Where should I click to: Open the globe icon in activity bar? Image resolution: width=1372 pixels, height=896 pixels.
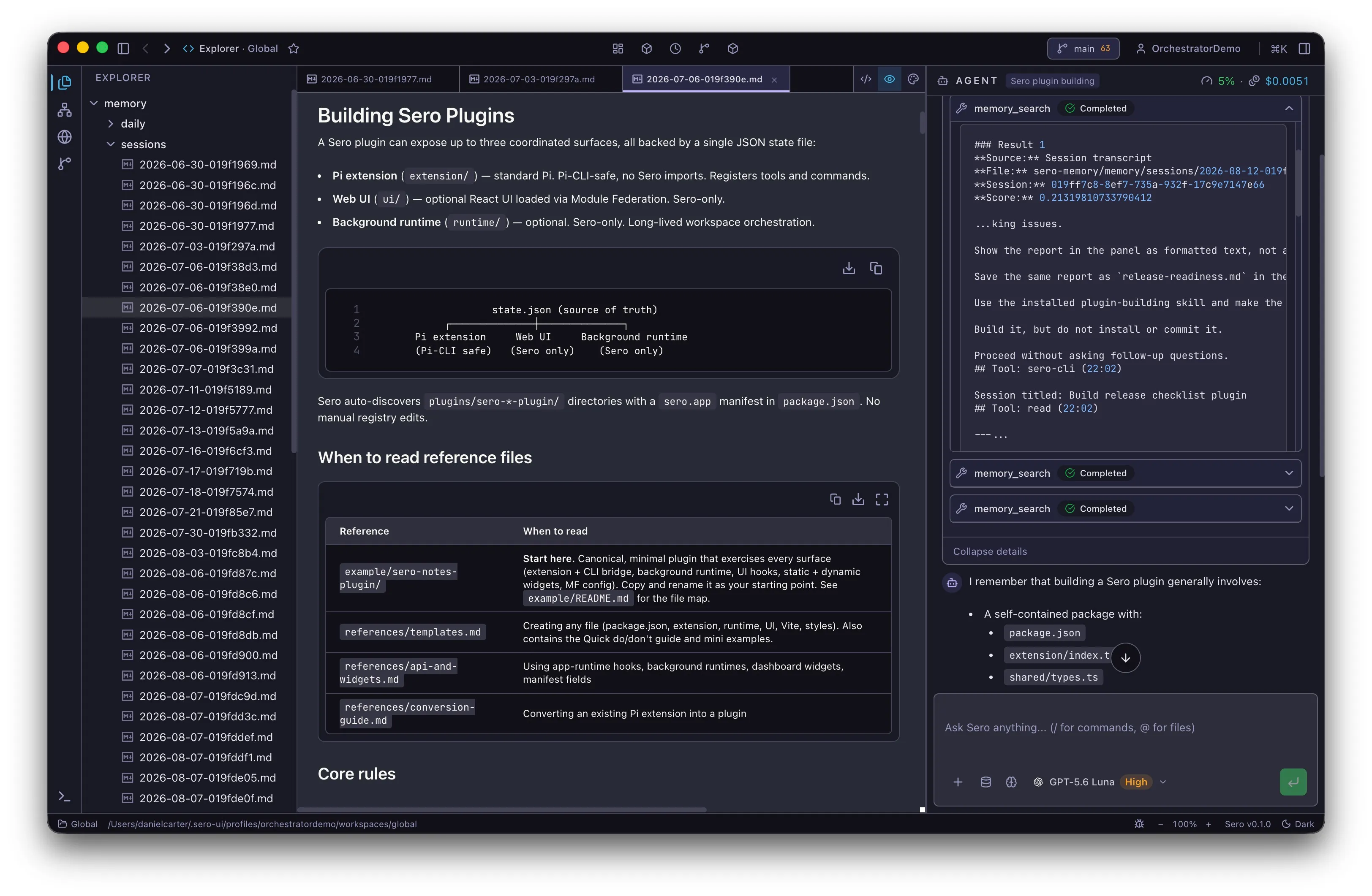tap(65, 136)
